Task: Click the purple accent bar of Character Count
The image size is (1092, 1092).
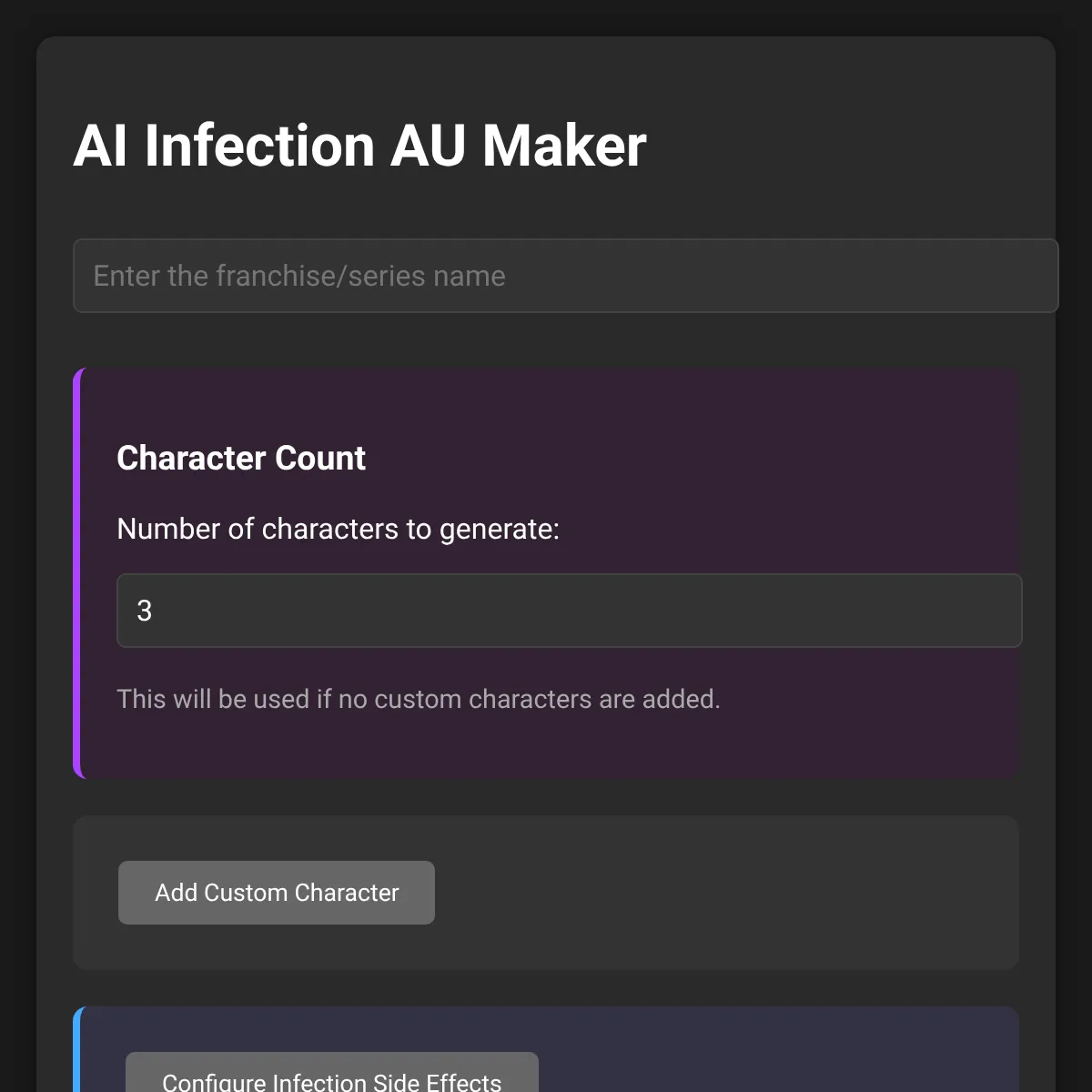Action: (77, 573)
